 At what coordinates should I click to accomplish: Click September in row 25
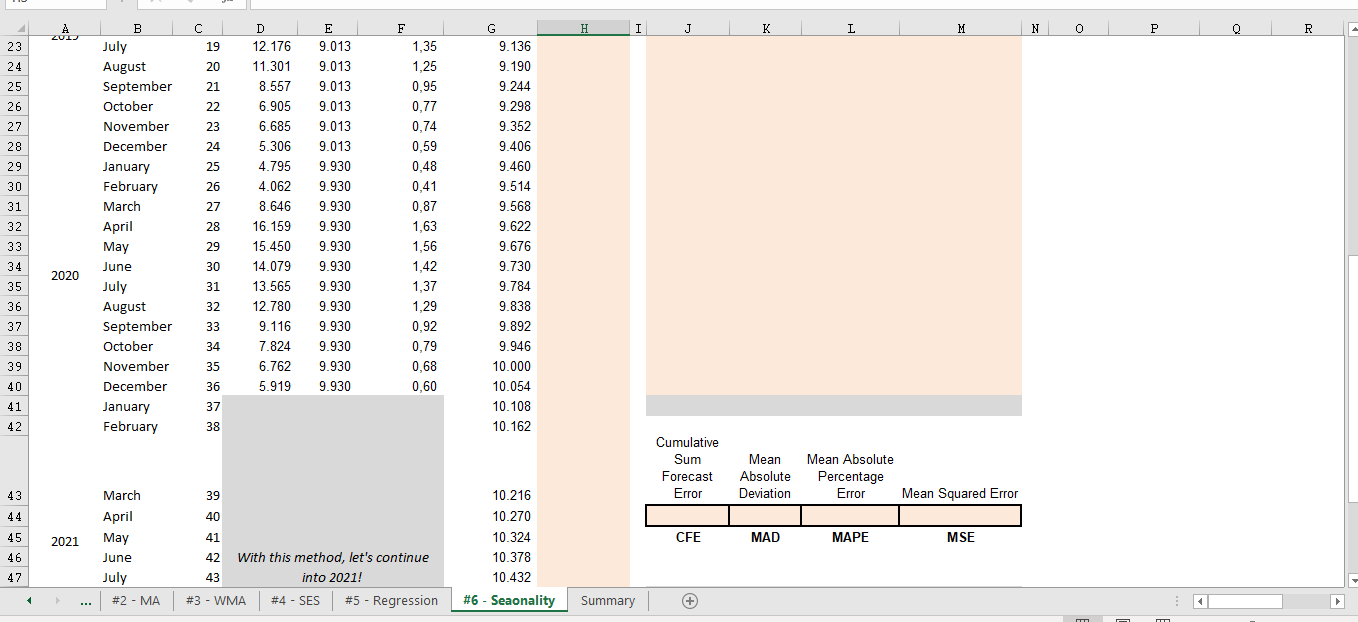[x=137, y=87]
